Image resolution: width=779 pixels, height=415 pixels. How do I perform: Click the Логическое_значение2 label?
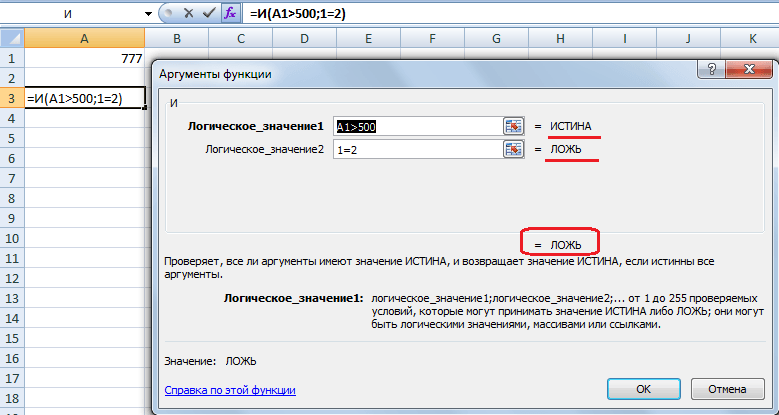point(265,149)
